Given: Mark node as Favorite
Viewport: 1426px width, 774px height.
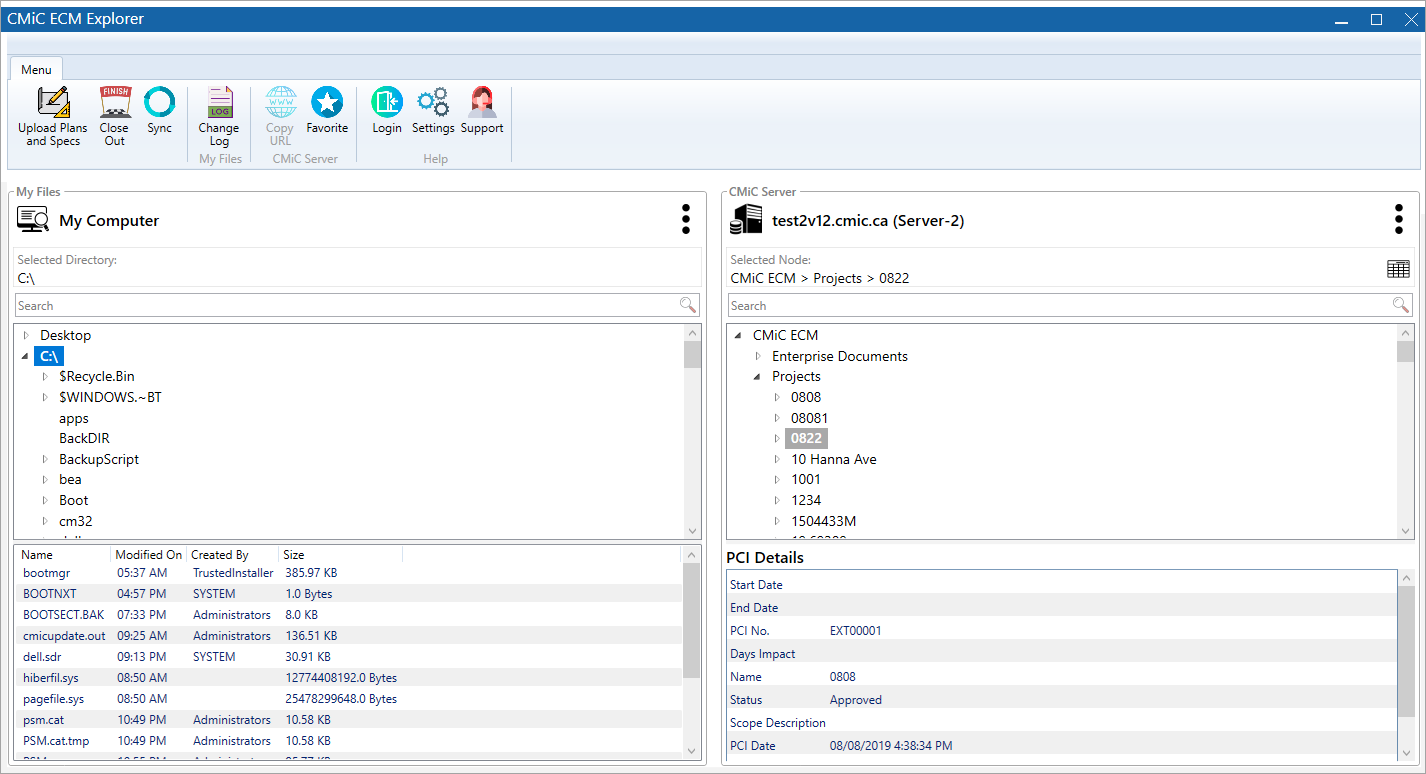Looking at the screenshot, I should click(x=327, y=110).
